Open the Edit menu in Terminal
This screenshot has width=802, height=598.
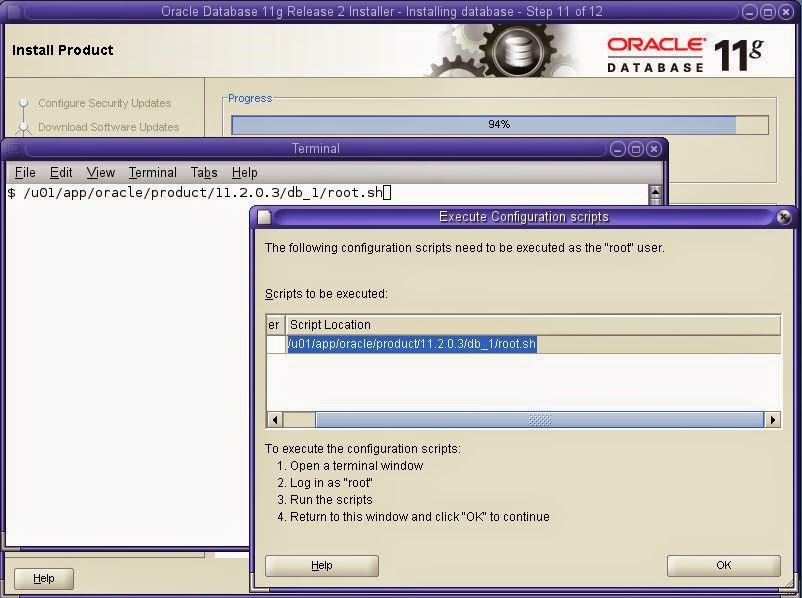tap(61, 173)
